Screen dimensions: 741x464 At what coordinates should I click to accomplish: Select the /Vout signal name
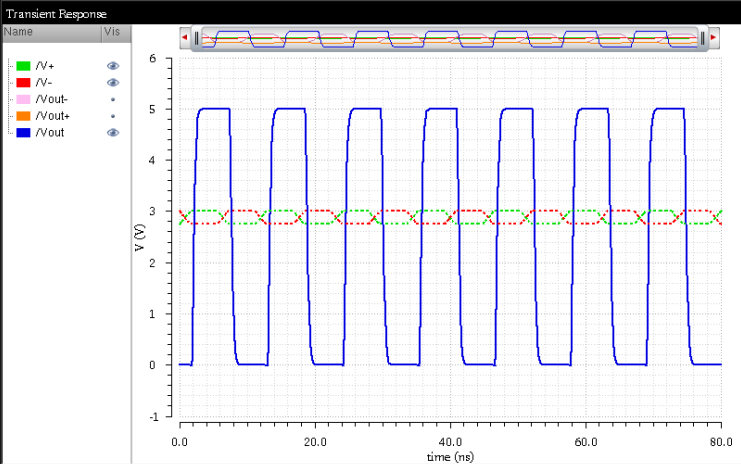click(50, 132)
